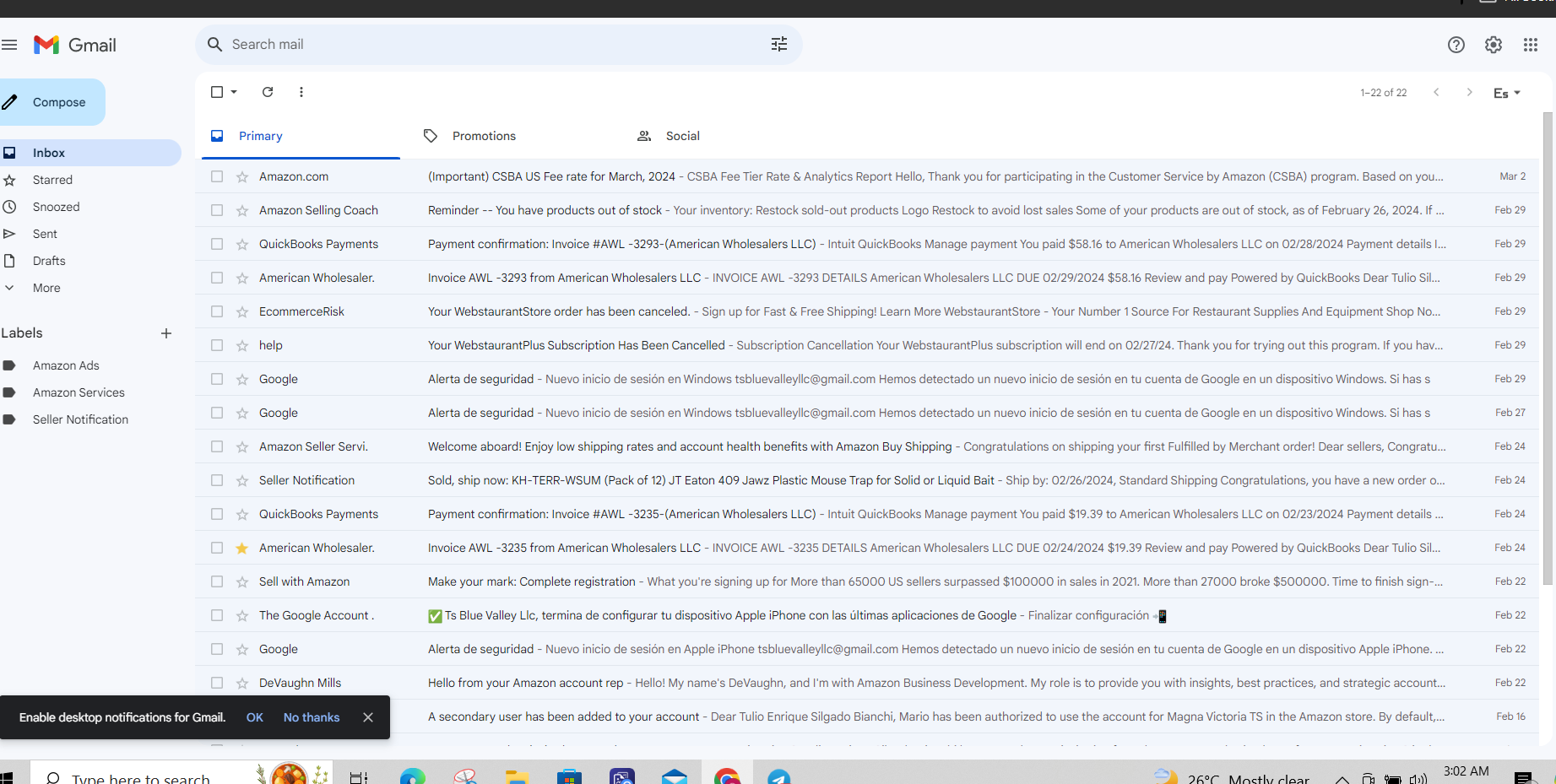Refresh the inbox
1556x784 pixels.
(268, 92)
